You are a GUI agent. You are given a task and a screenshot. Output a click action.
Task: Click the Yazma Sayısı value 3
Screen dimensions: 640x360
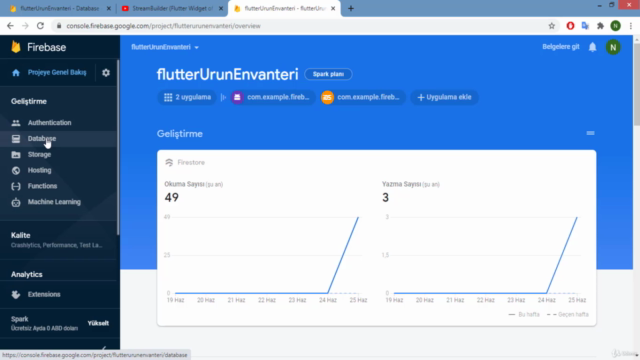385,198
